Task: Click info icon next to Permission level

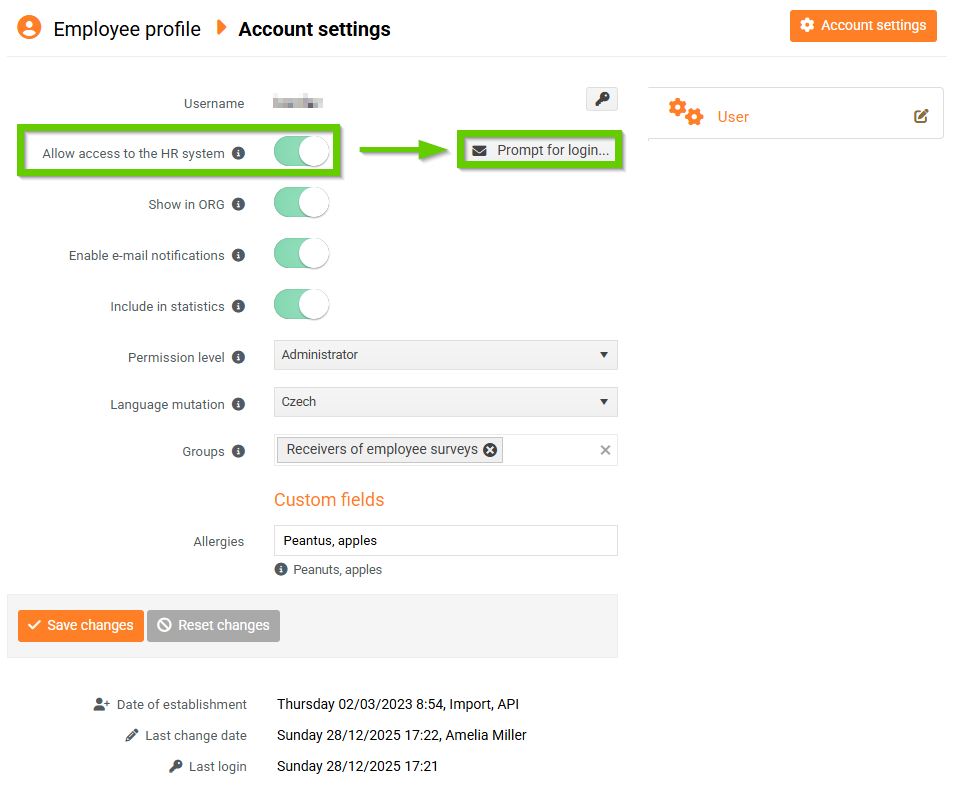Action: pos(238,357)
